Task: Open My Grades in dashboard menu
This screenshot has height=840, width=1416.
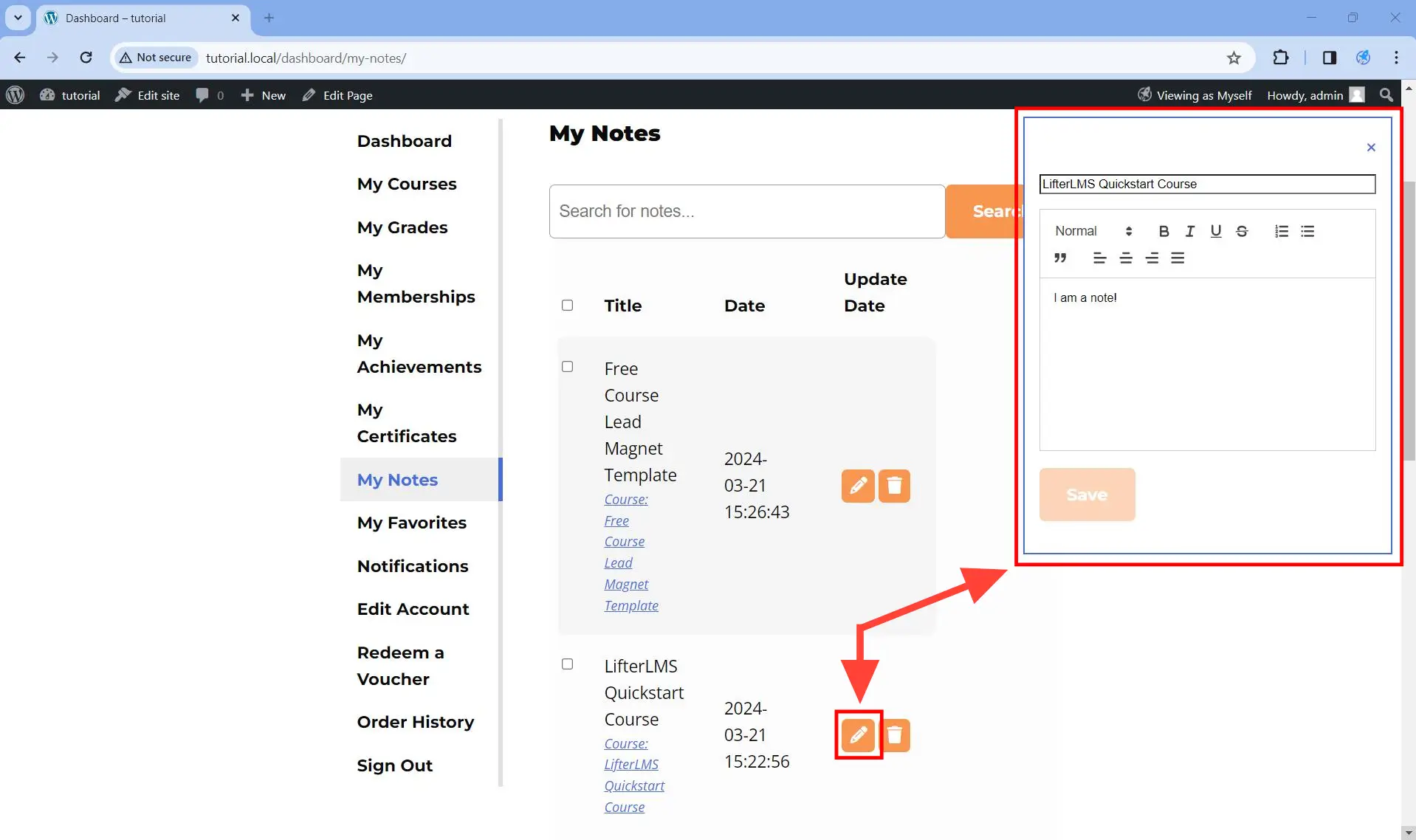Action: 402,227
